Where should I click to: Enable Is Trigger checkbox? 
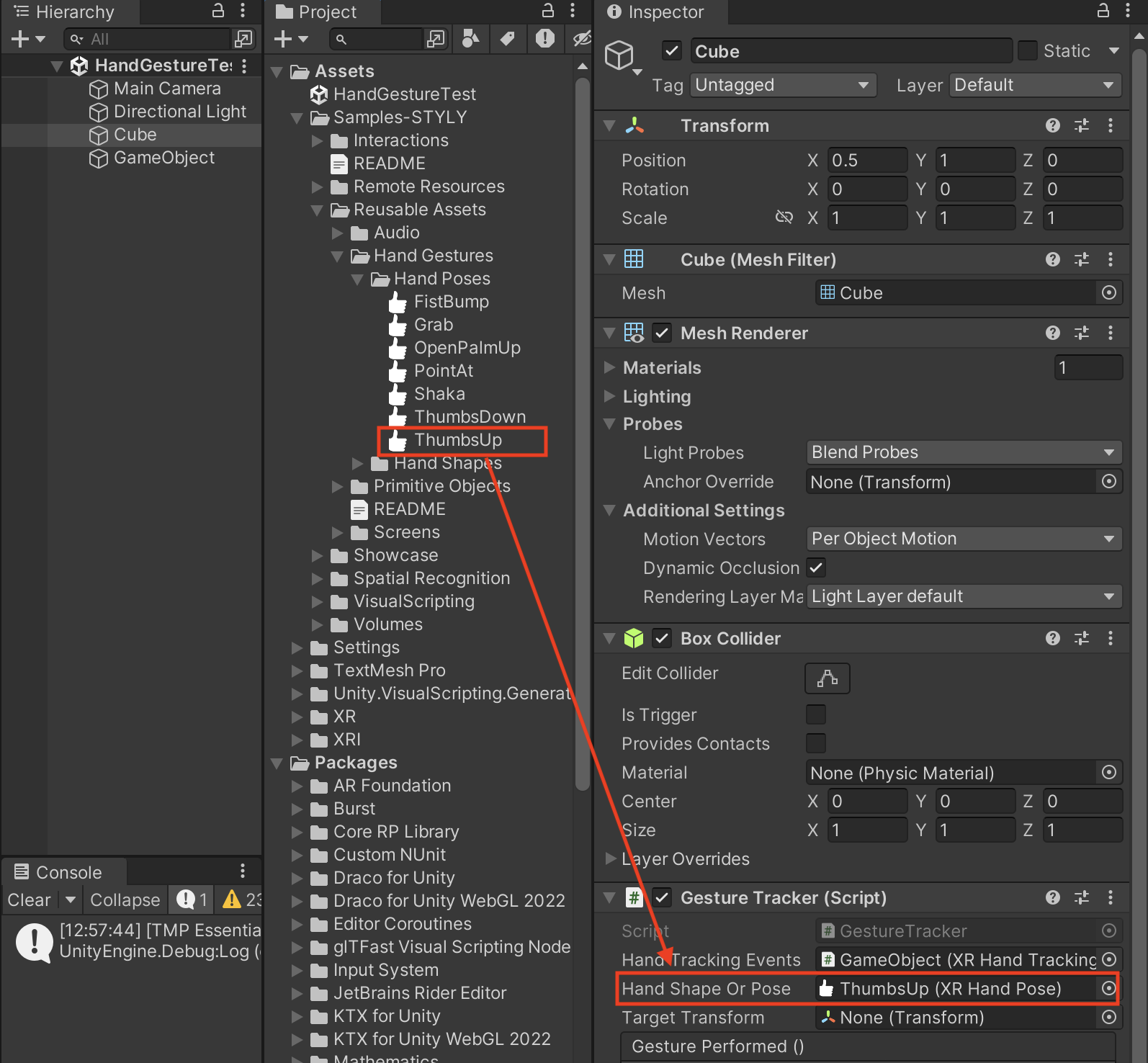tap(816, 714)
